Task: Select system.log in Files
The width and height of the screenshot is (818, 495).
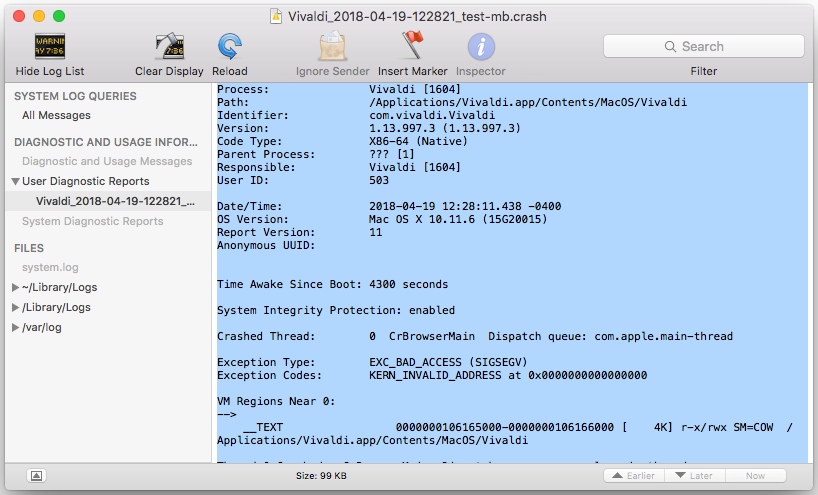Action: click(x=50, y=268)
